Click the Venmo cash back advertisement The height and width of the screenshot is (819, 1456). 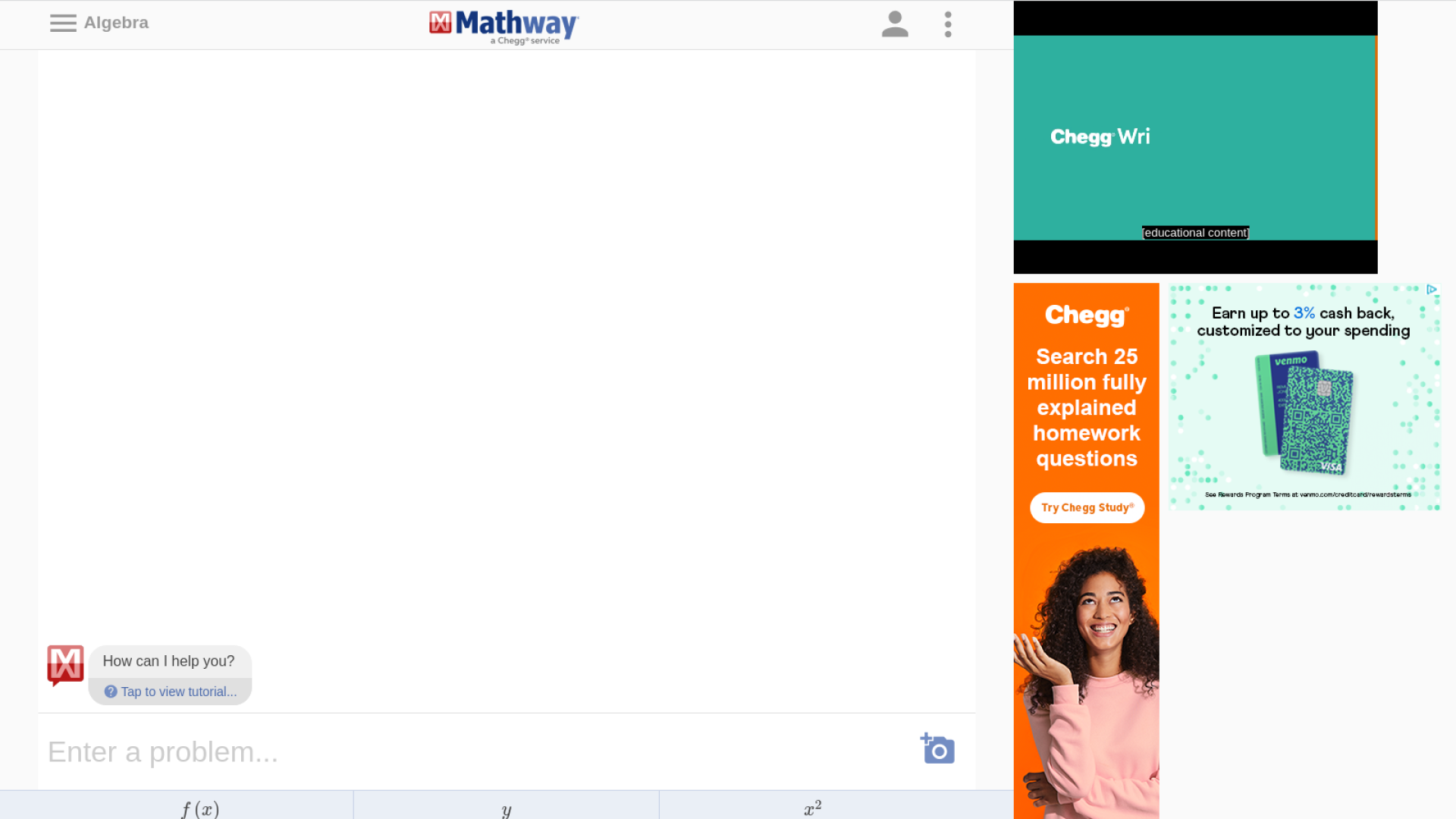point(1303,397)
